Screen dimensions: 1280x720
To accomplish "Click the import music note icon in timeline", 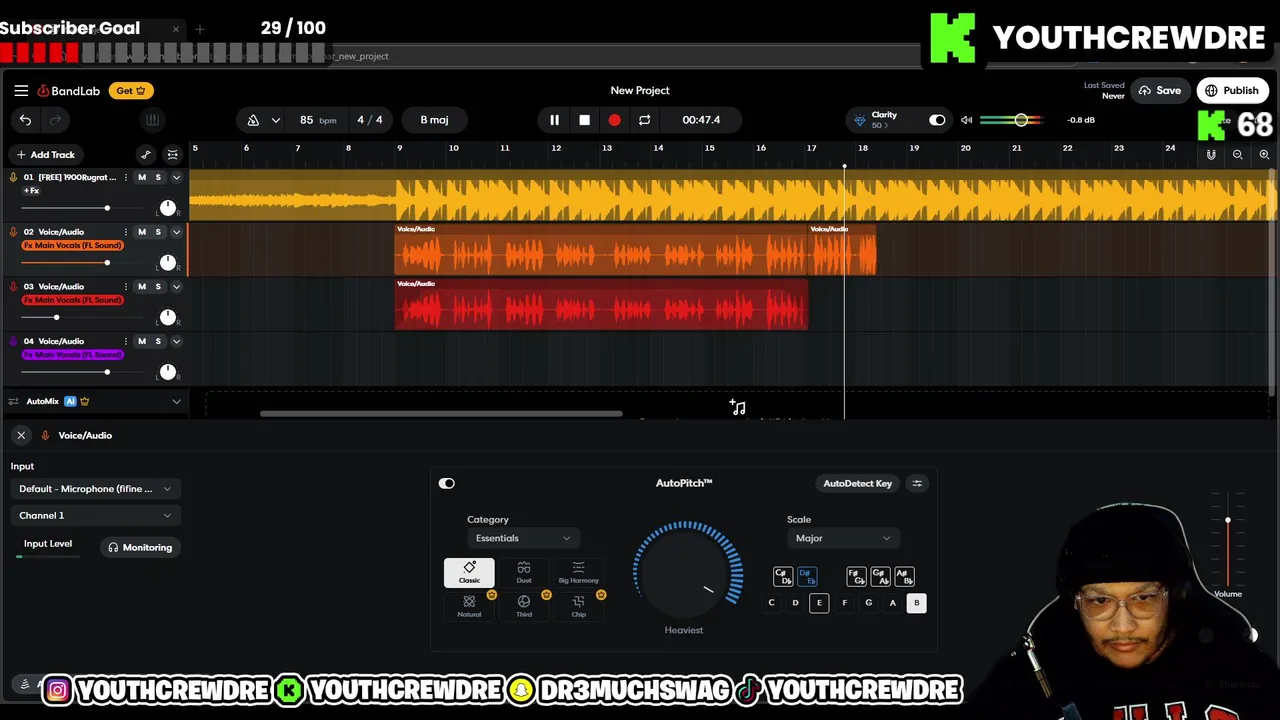I will coord(738,407).
